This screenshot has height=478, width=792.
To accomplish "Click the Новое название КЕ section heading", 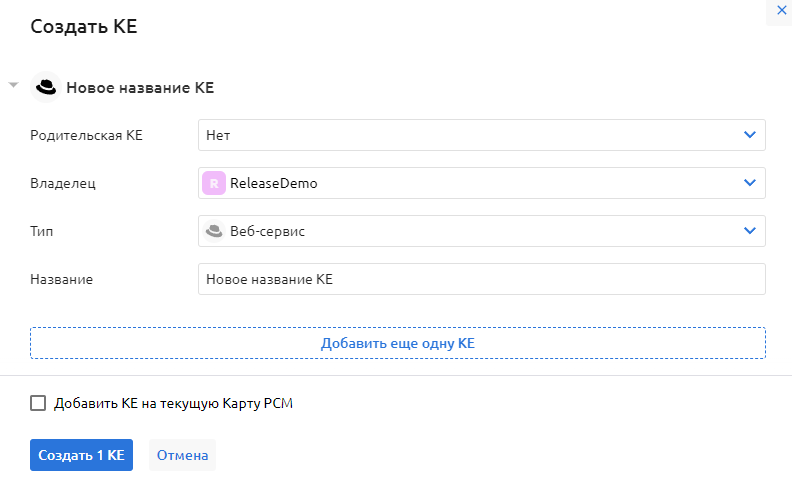I will point(140,88).
